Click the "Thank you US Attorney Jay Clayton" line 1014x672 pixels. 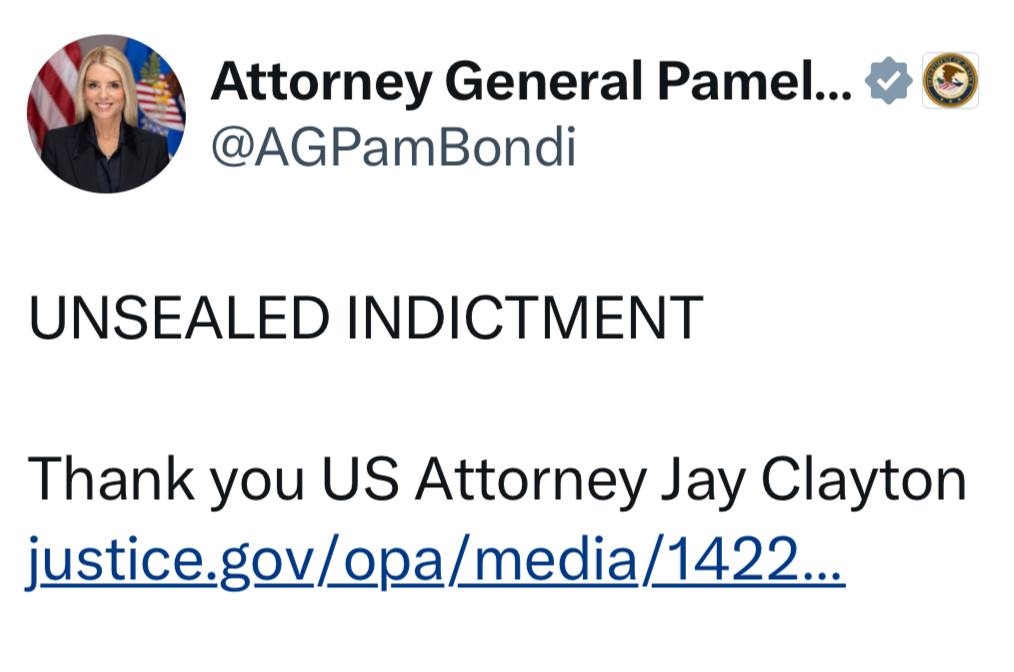coord(497,480)
